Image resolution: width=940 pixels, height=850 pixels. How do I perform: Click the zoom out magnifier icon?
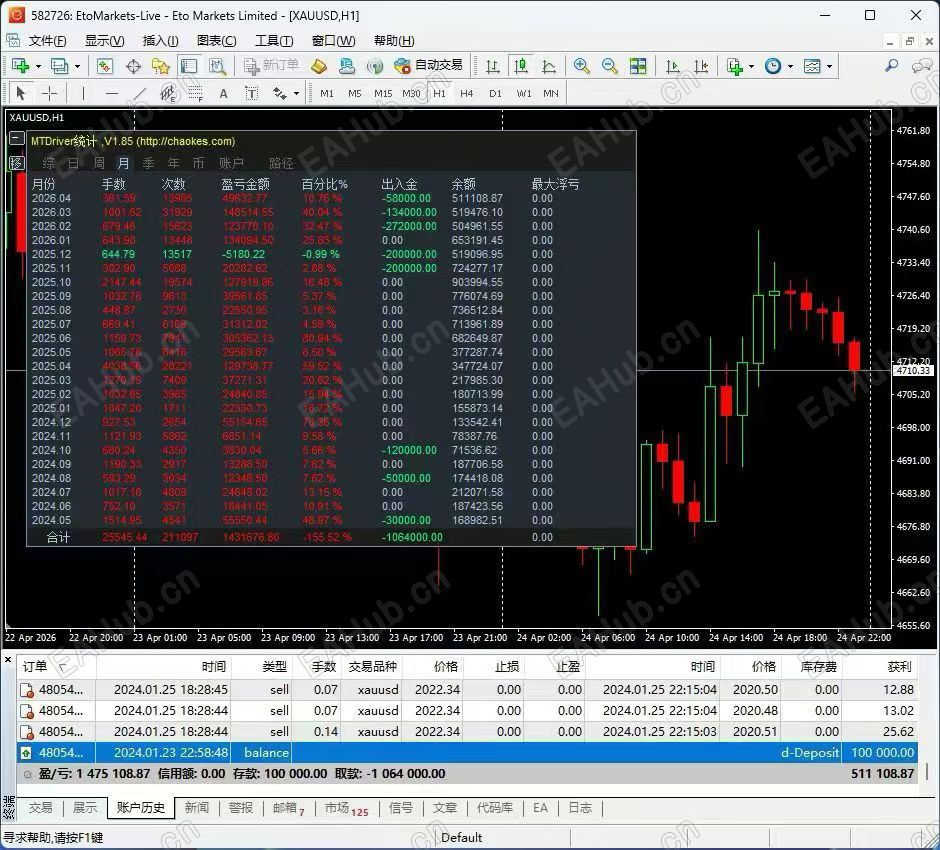pos(609,66)
